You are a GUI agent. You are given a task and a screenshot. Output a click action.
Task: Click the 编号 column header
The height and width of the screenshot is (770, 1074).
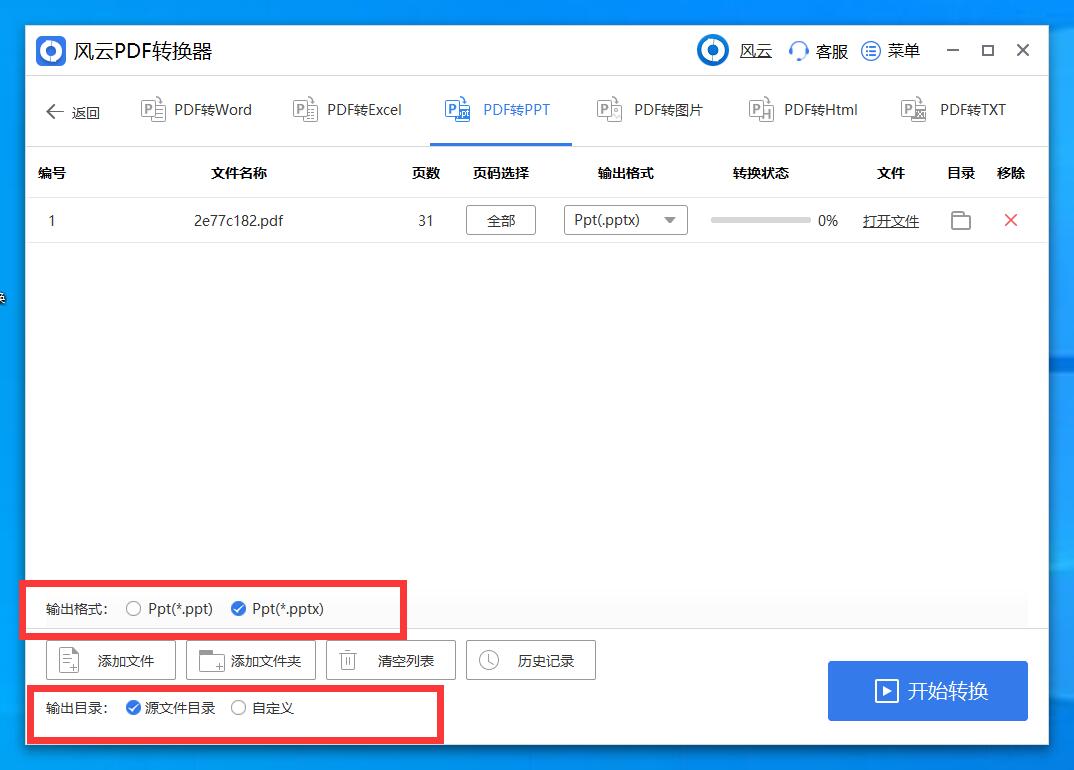pos(52,173)
